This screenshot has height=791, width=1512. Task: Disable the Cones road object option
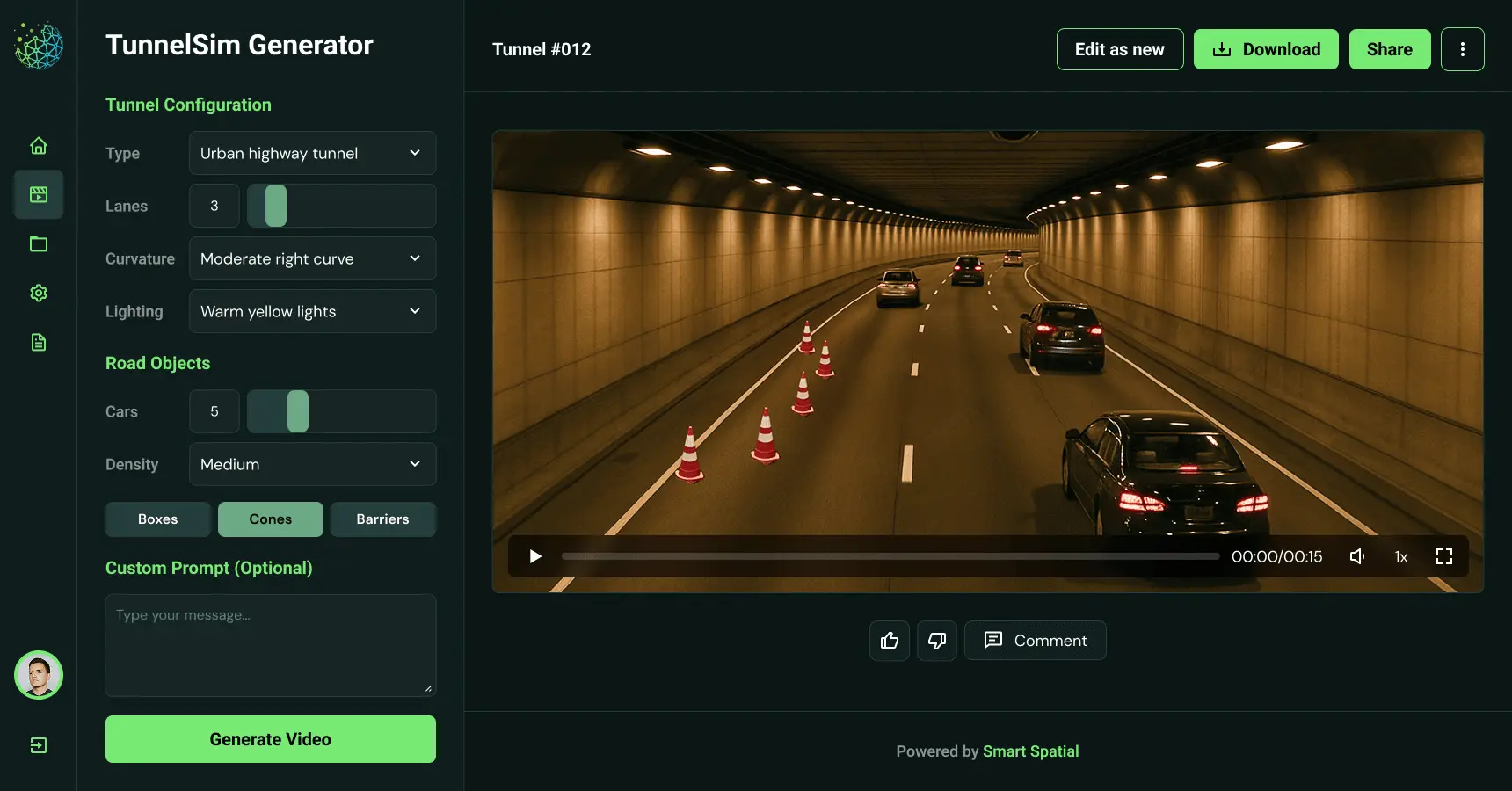270,519
